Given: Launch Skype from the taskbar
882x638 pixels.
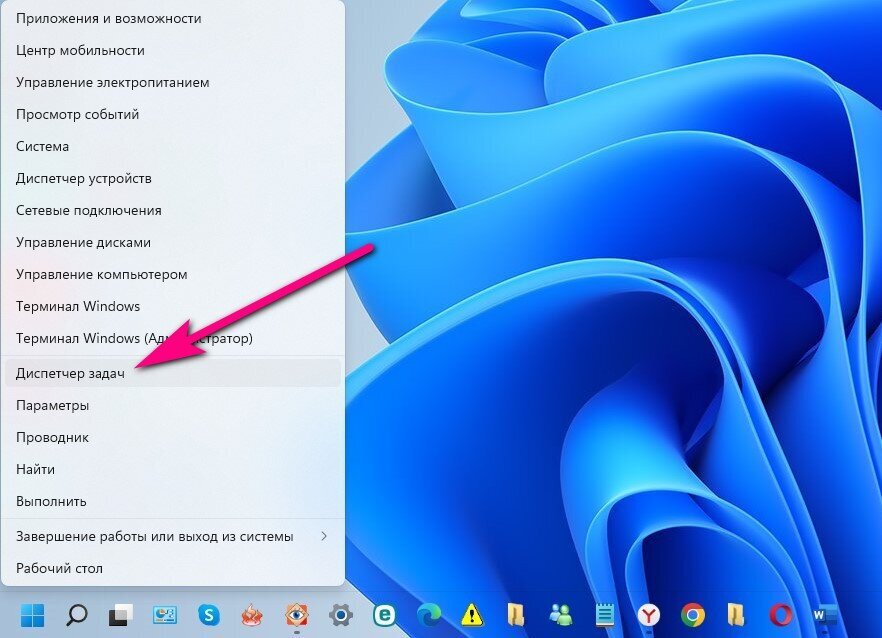Looking at the screenshot, I should 209,615.
